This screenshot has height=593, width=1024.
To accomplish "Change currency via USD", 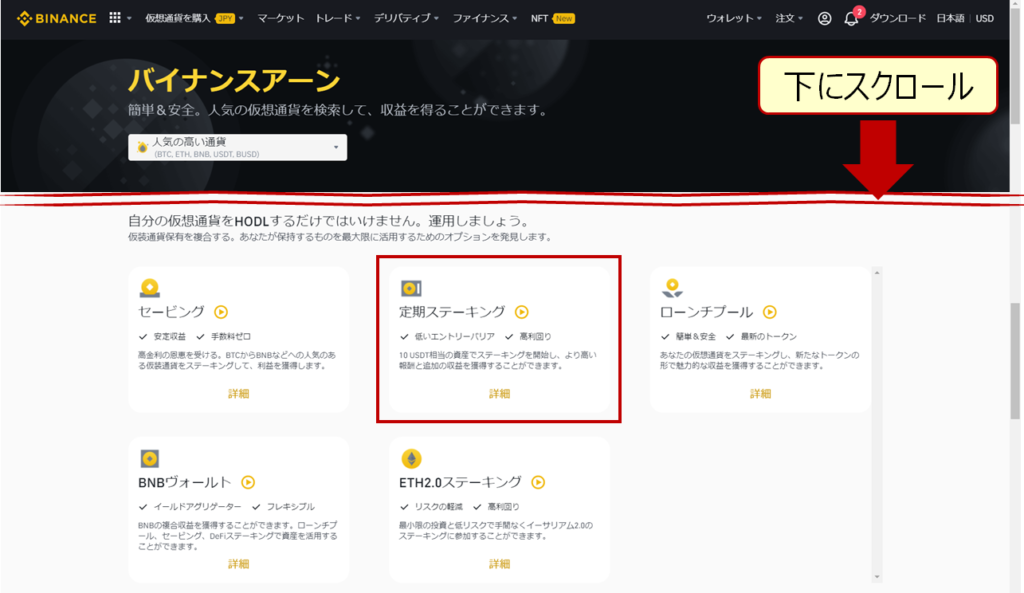I will [x=985, y=18].
